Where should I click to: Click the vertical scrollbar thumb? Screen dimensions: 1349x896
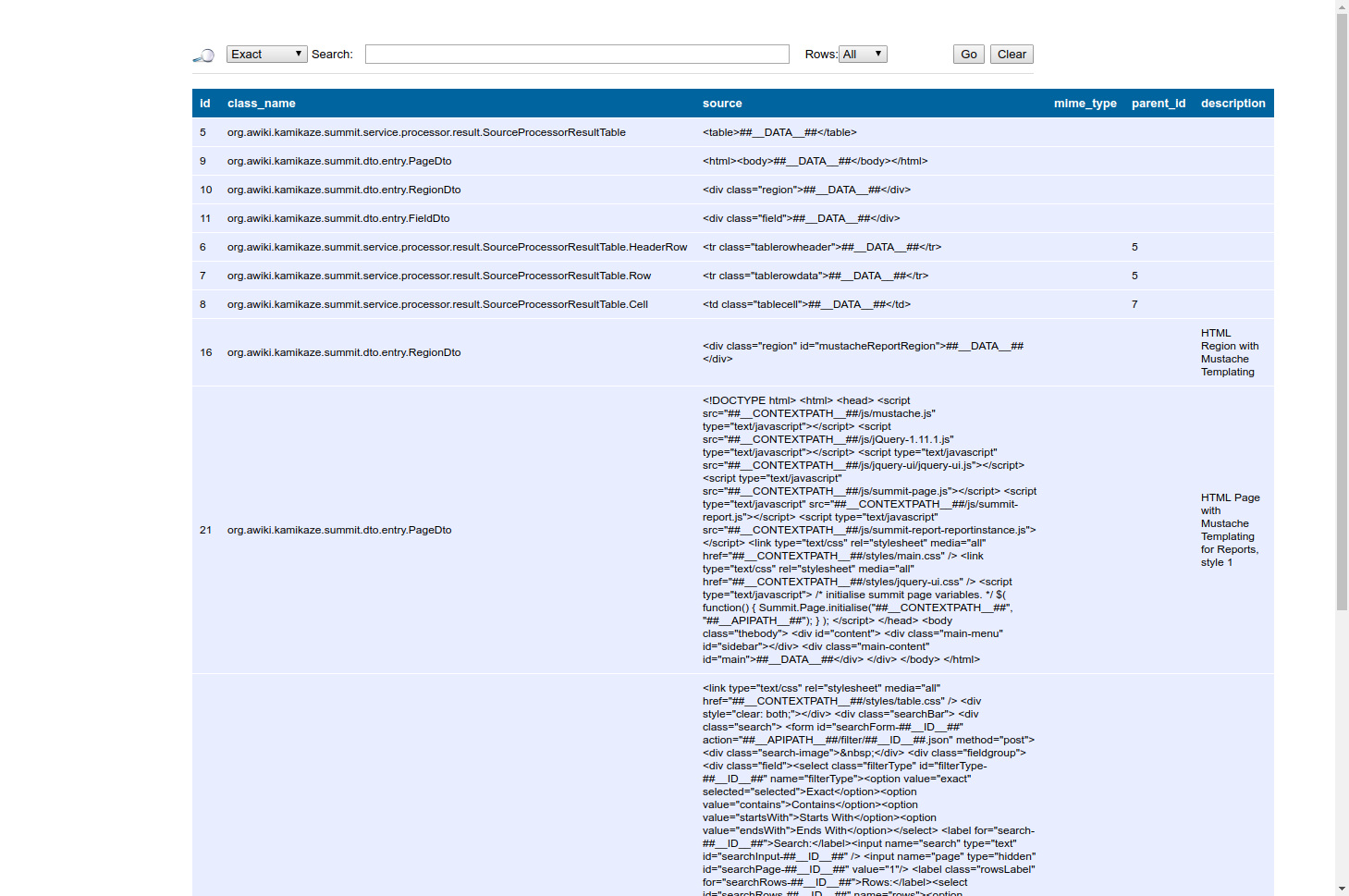(1342, 312)
